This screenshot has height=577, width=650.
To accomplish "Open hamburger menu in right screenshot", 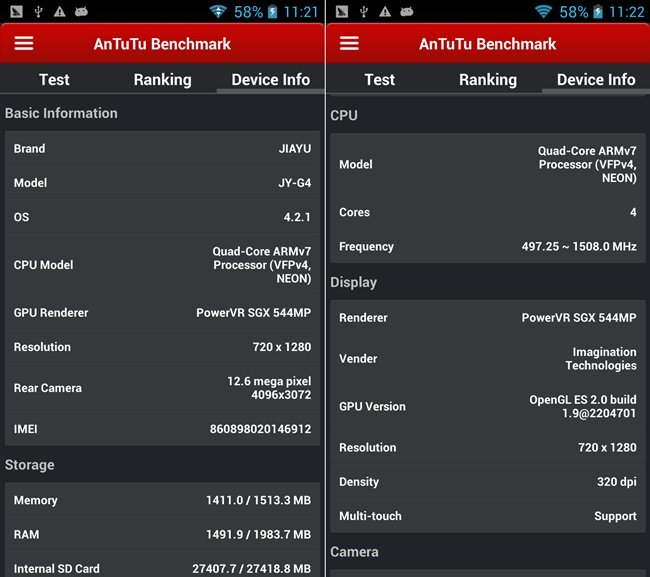I will [x=349, y=43].
